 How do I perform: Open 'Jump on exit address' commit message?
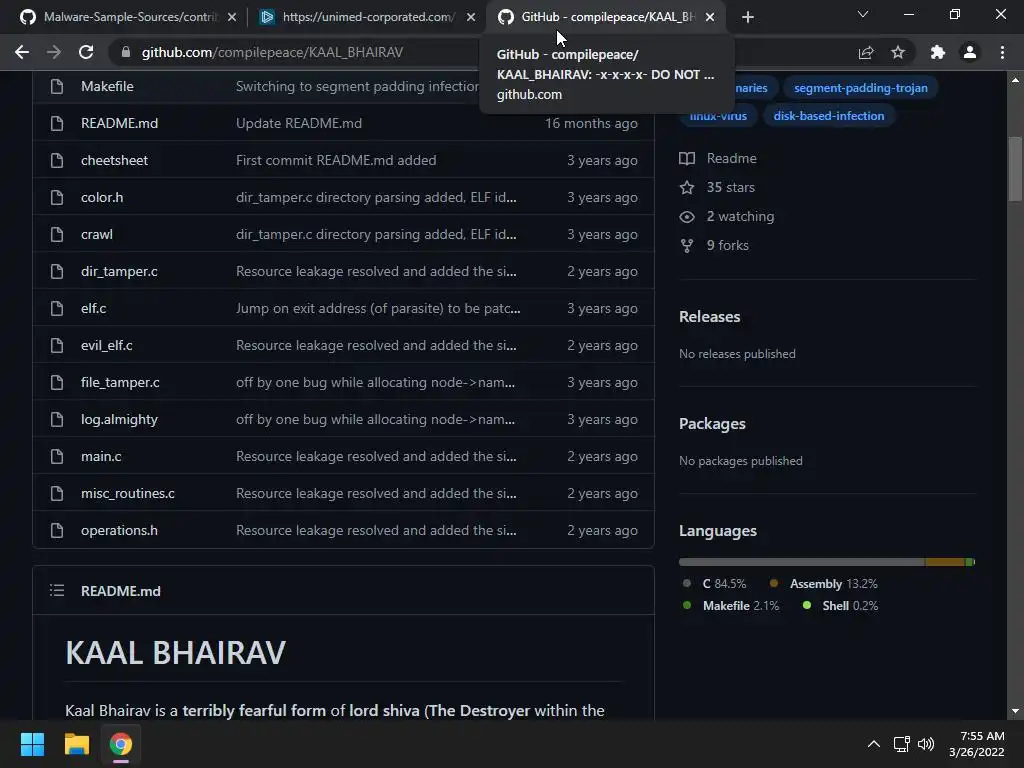click(378, 308)
